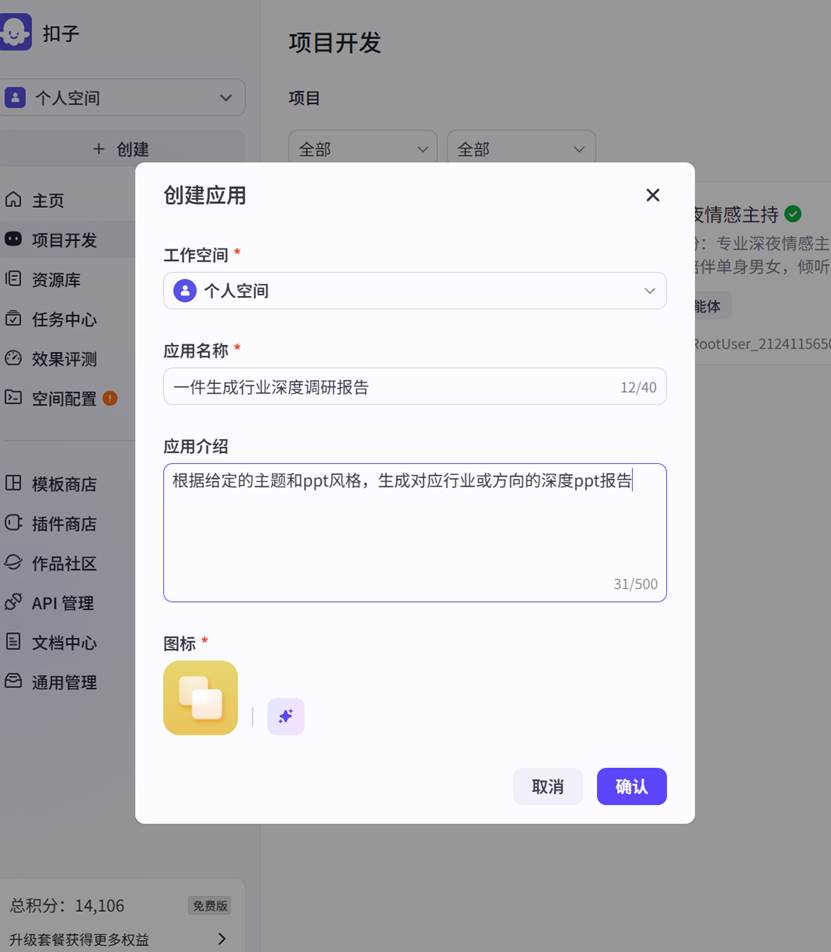Image resolution: width=831 pixels, height=952 pixels.
Task: Click the home icon beside 主页
Action: [x=13, y=199]
